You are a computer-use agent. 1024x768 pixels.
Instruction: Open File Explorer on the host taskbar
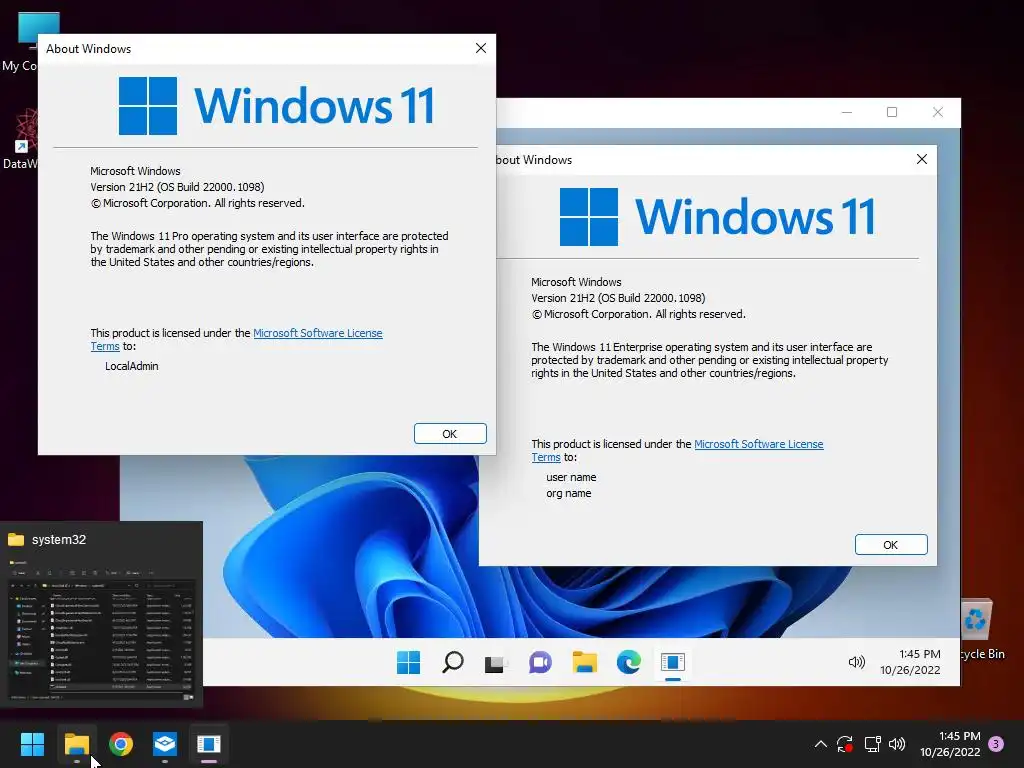tap(76, 744)
